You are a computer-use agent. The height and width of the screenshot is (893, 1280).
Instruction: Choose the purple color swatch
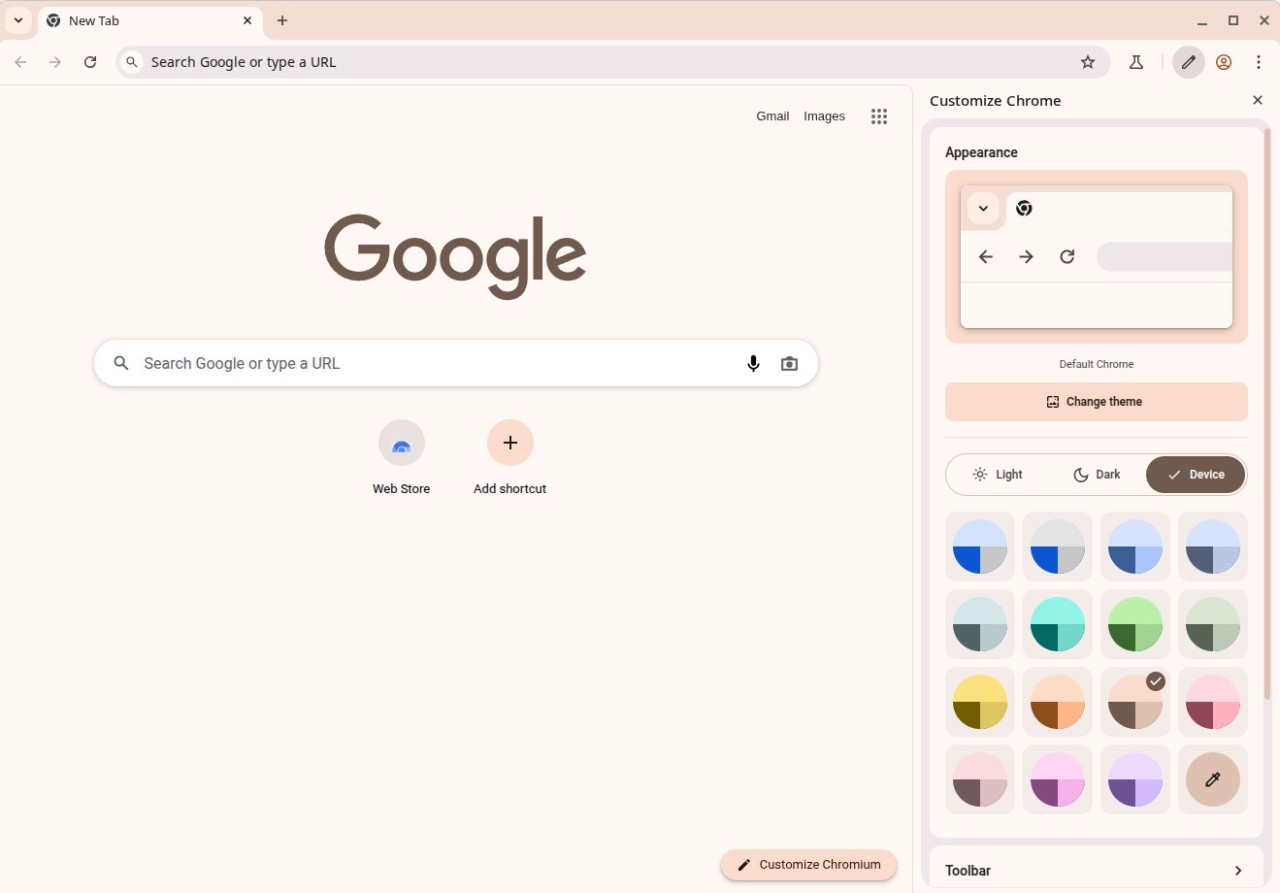point(1135,779)
